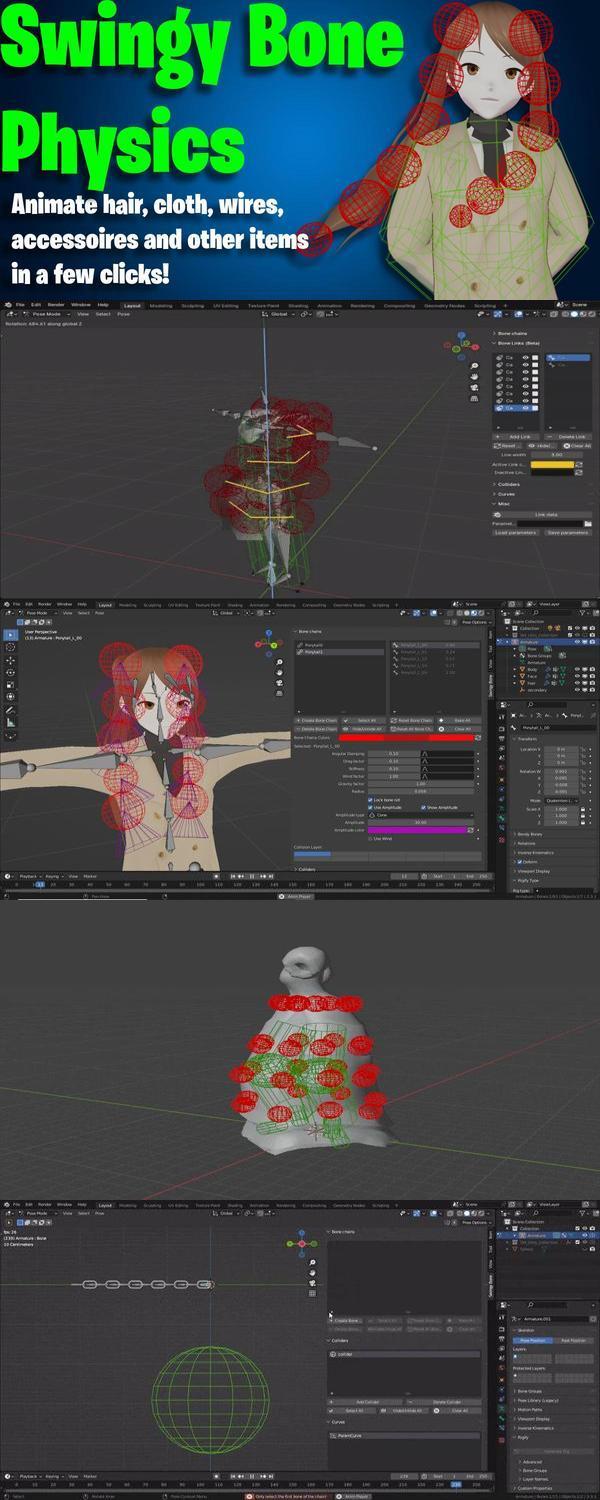
Task: Select the Move tool
Action: pos(10,660)
